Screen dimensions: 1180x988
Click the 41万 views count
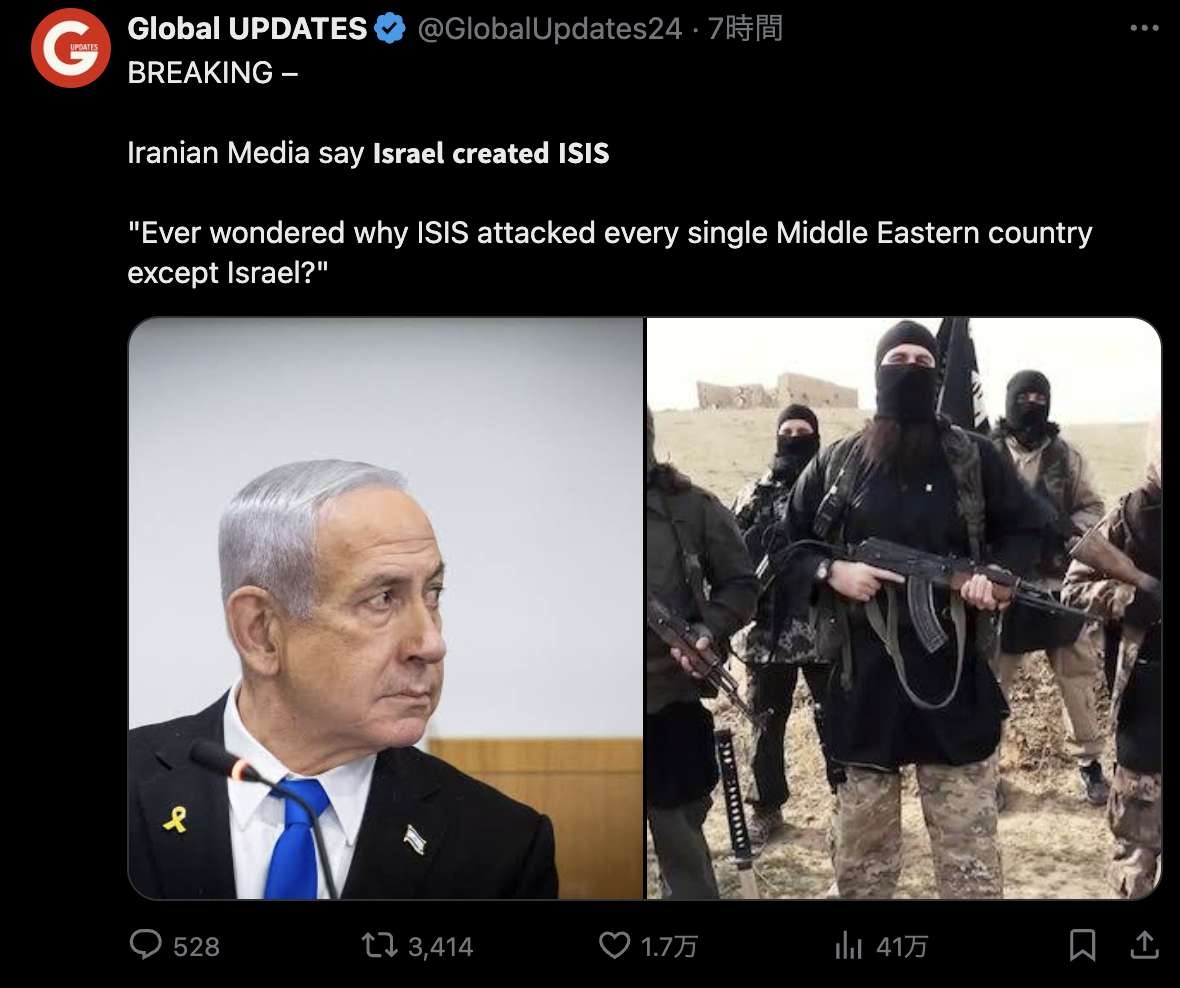coord(902,947)
